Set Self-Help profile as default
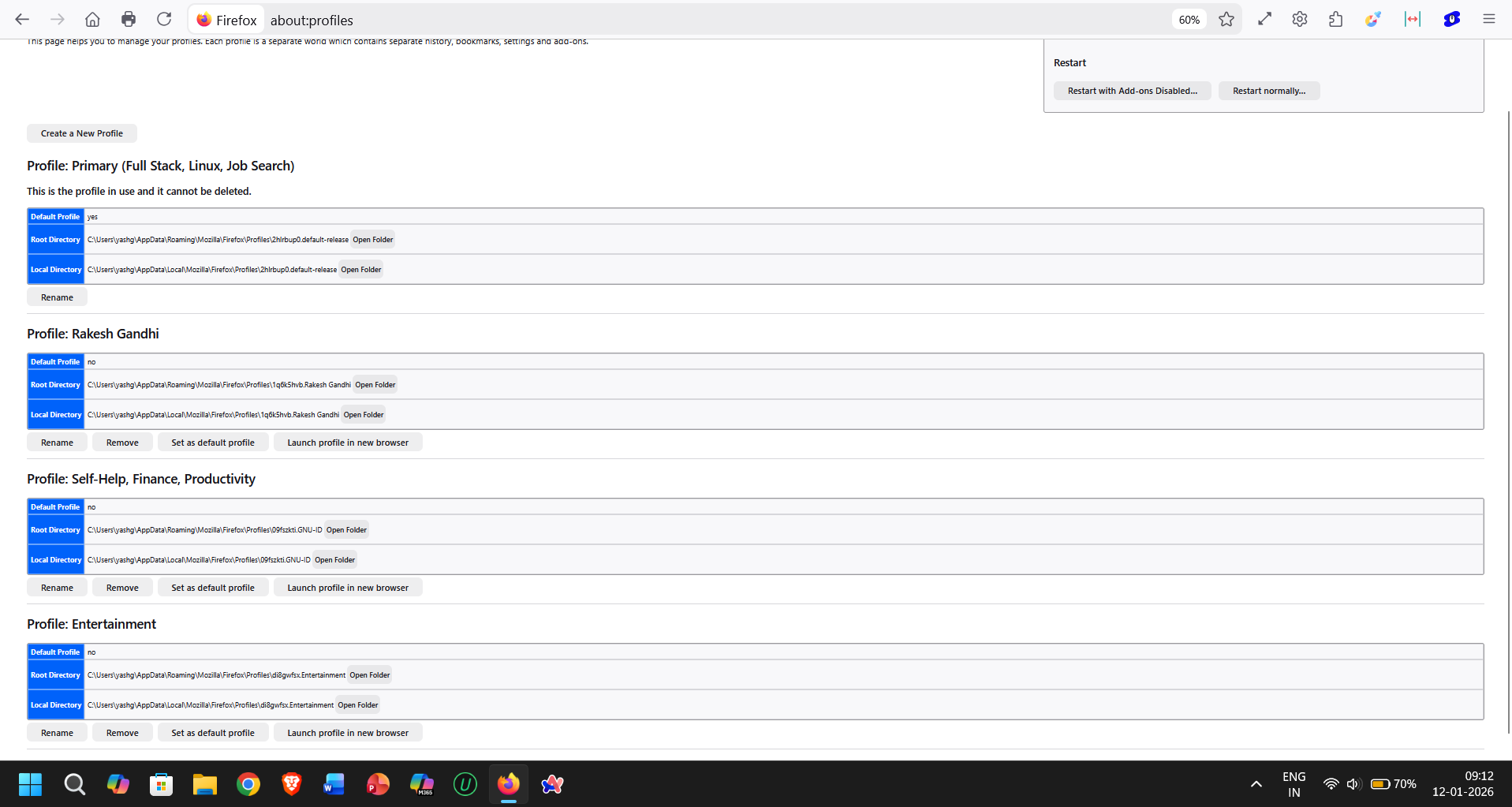Image resolution: width=1512 pixels, height=807 pixels. pyautogui.click(x=213, y=588)
